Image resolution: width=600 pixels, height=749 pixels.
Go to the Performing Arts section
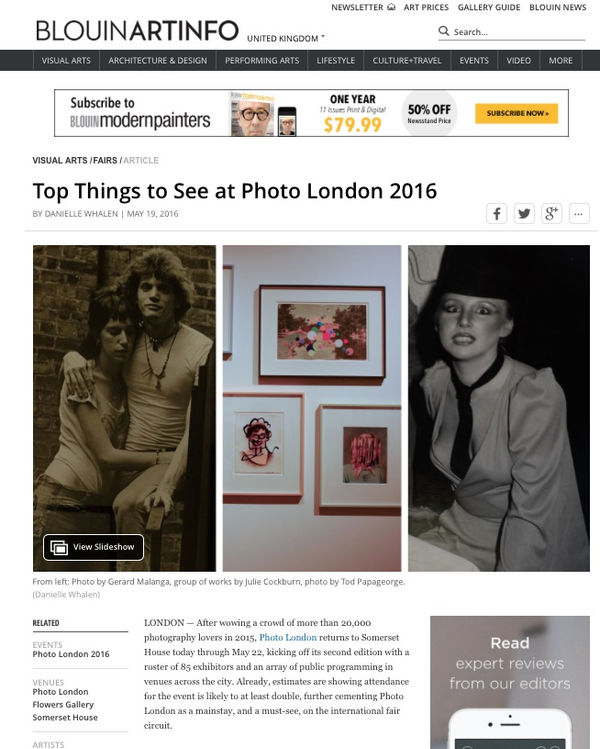262,61
